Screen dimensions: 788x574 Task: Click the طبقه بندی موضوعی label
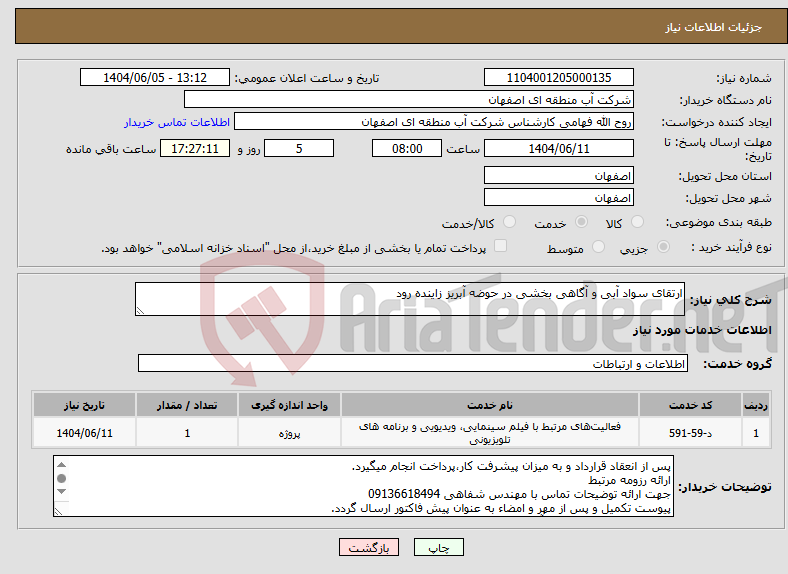(x=719, y=222)
